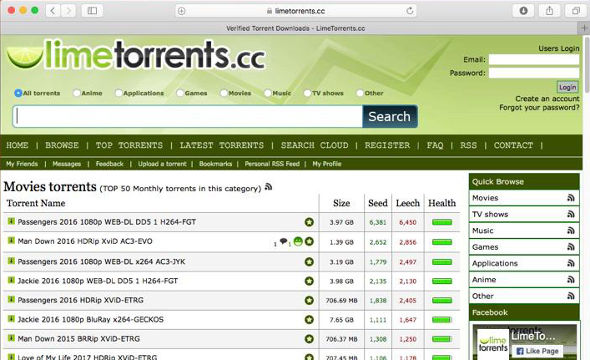The height and width of the screenshot is (360, 590).
Task: Select the Music radio button
Action: click(x=268, y=93)
